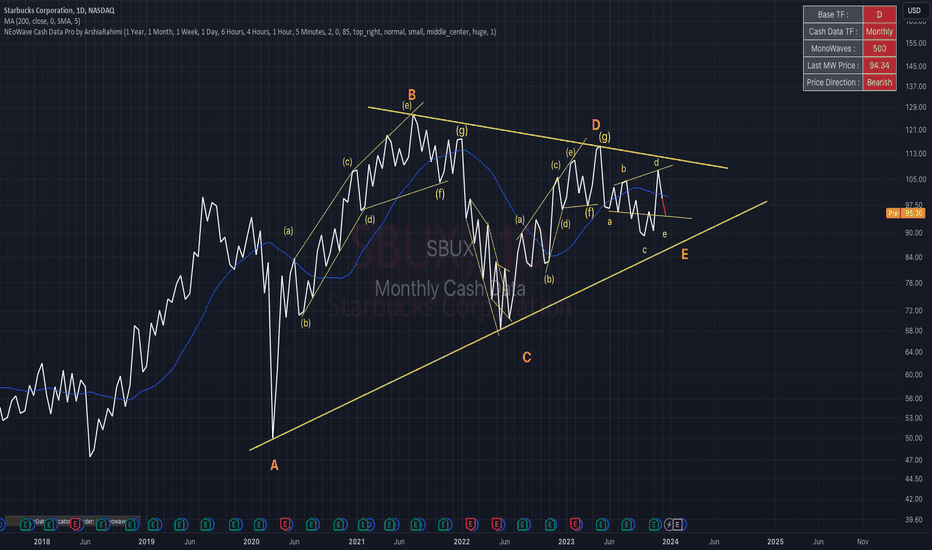
Task: Open the first red earnings marker of 2022
Action: [x=471, y=524]
